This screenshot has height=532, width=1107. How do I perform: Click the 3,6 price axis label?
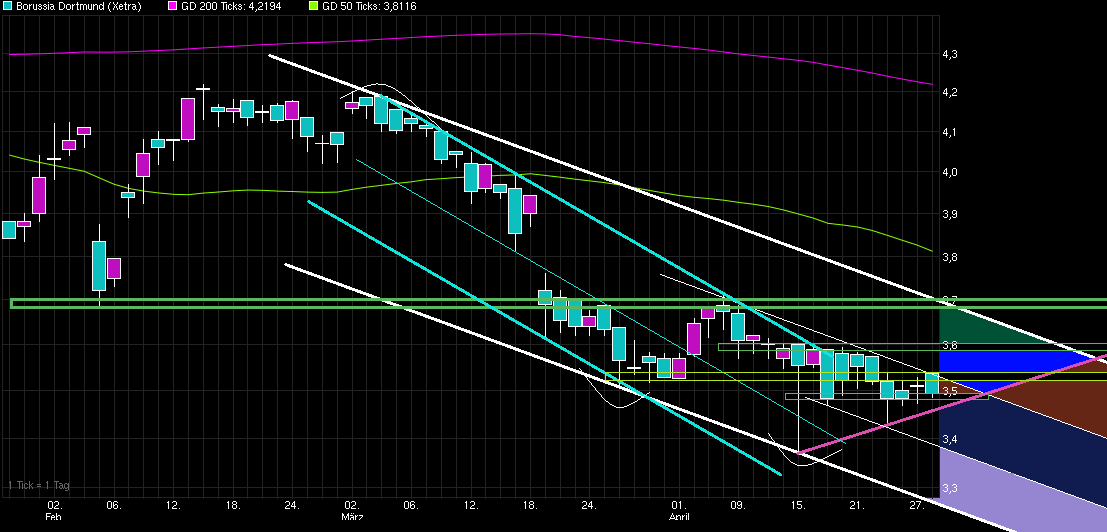(x=950, y=345)
